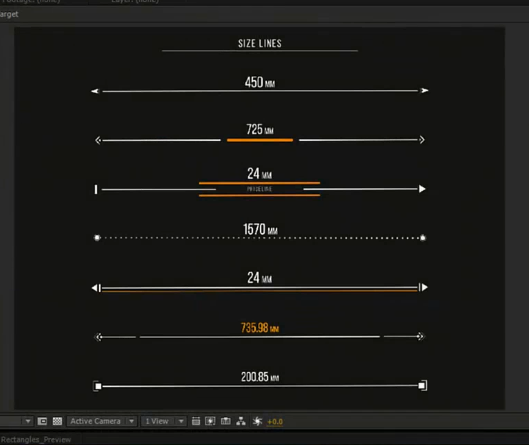This screenshot has height=445, width=529.
Task: Click the Reset Exposure aperture icon
Action: pos(257,421)
